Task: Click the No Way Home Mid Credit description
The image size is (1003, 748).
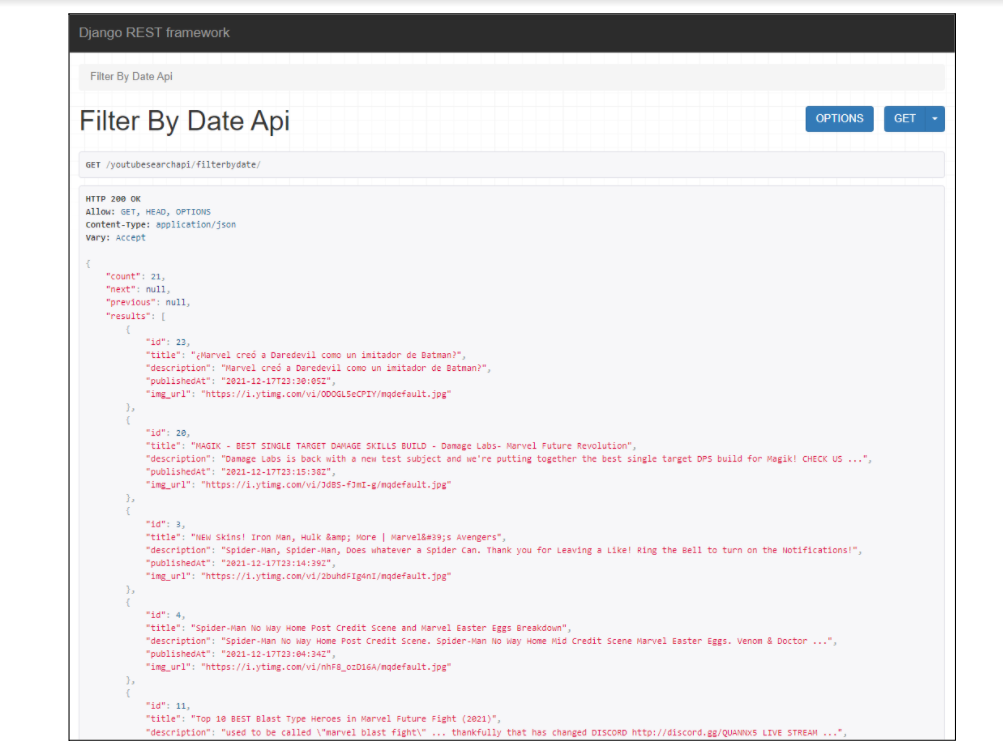Action: click(491, 641)
